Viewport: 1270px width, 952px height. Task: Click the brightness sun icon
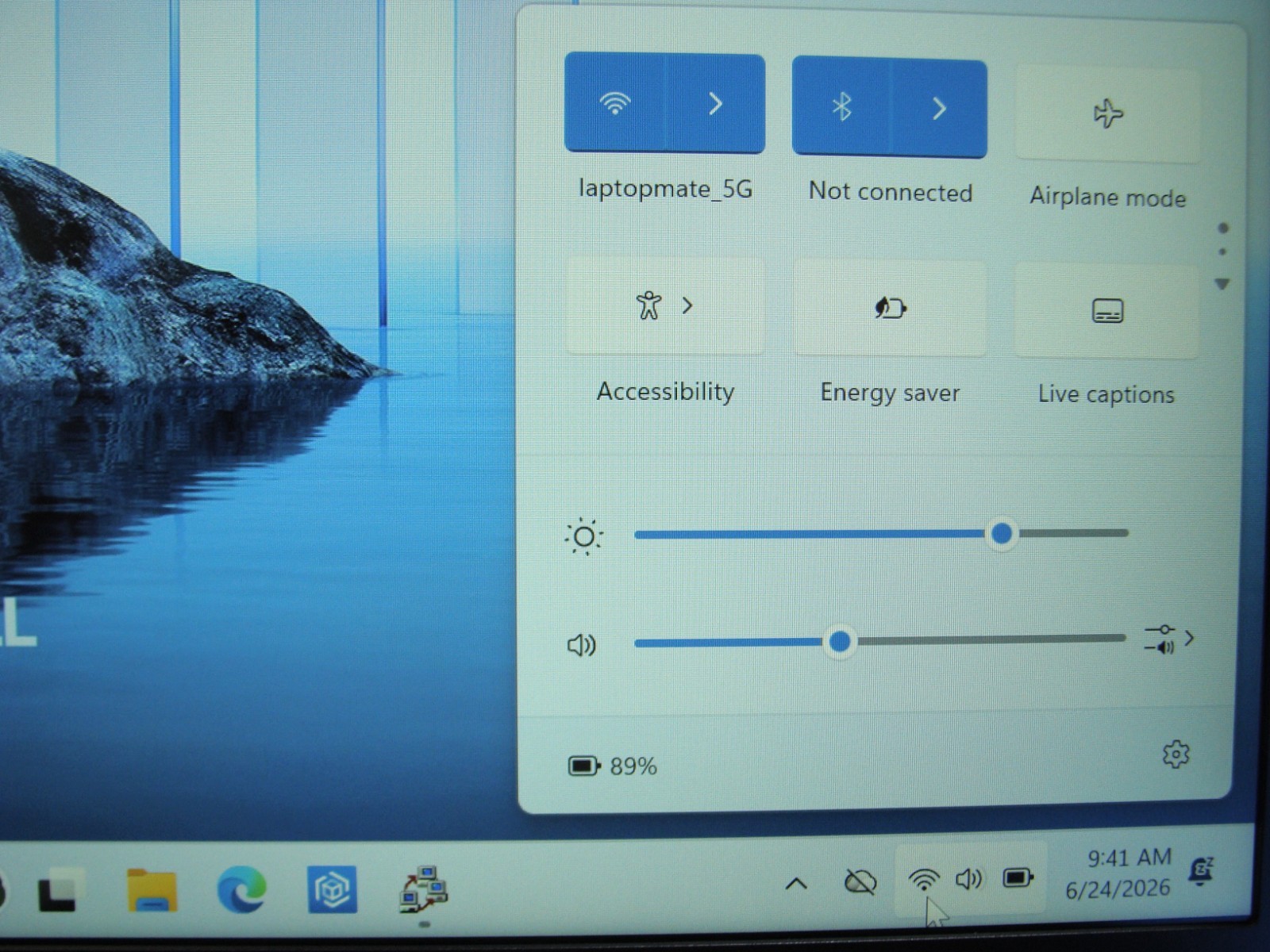pos(584,537)
